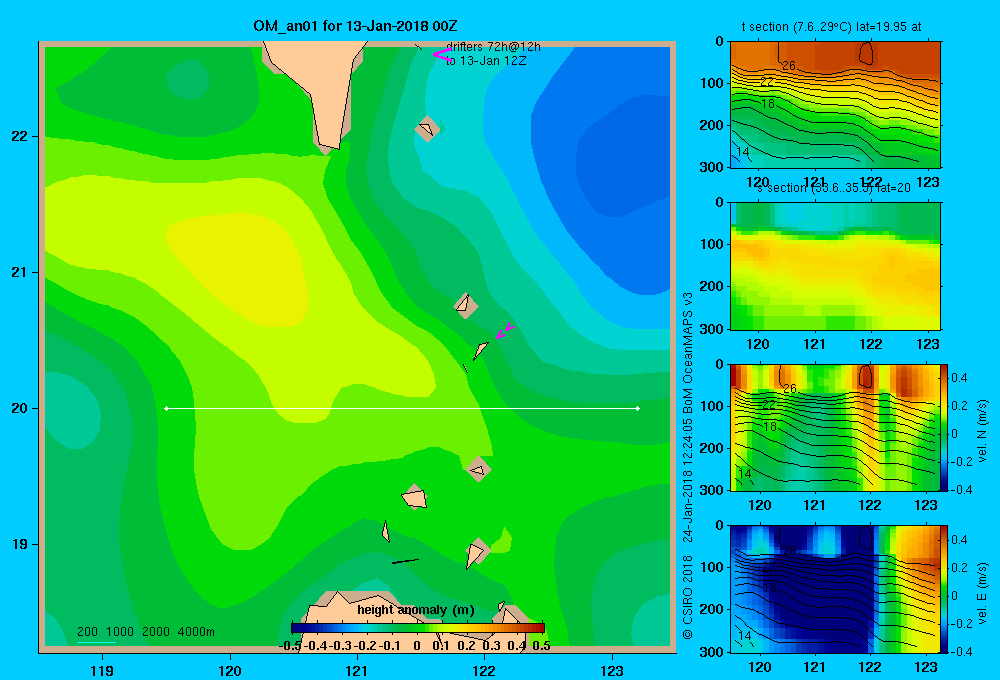Open the temperature section panel
Image resolution: width=1000 pixels, height=680 pixels.
(x=835, y=105)
